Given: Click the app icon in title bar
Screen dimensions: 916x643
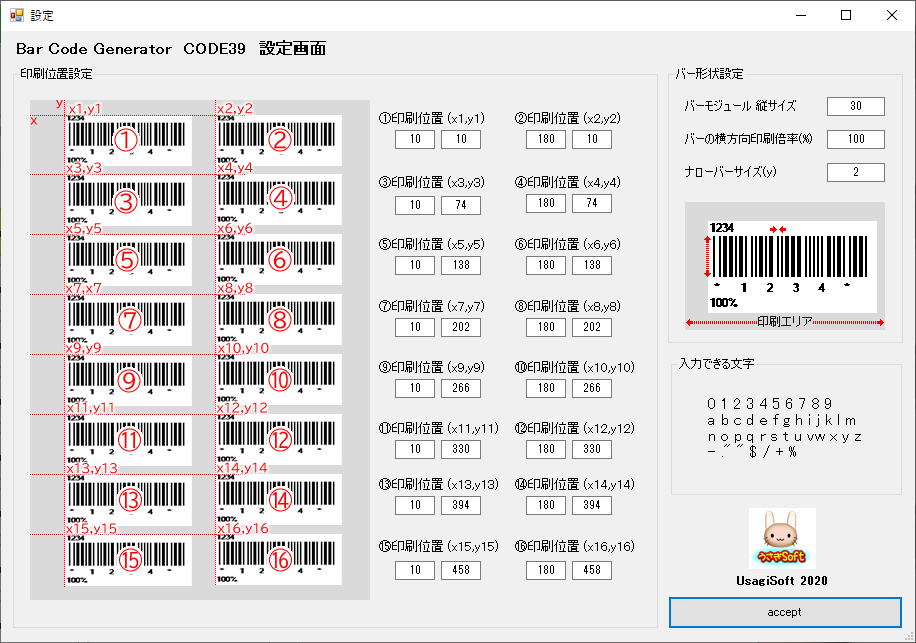Looking at the screenshot, I should click(16, 15).
